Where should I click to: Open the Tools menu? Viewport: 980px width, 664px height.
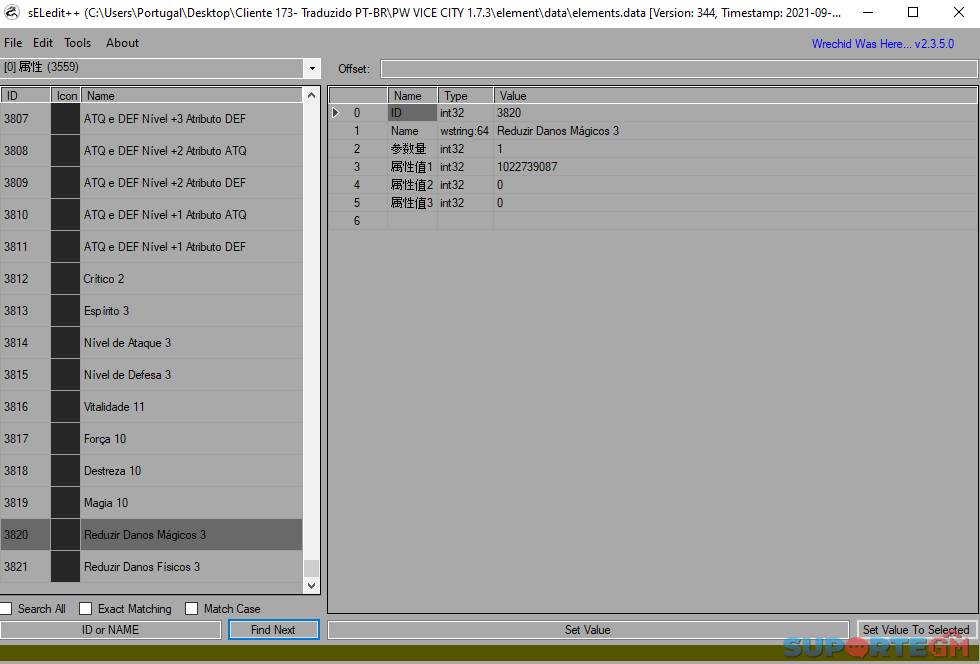pos(78,43)
